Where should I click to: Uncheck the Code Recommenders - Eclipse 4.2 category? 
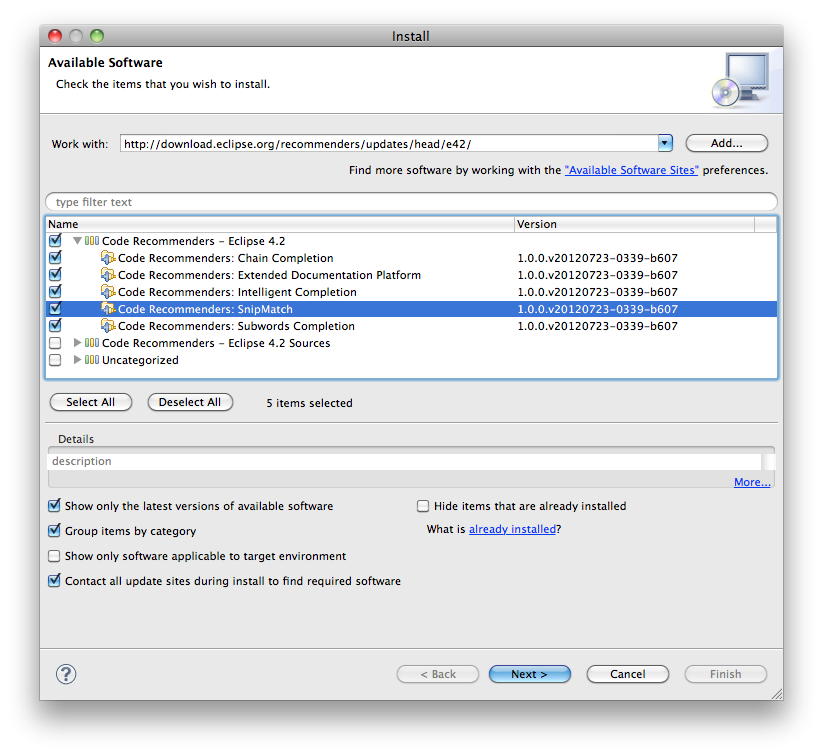(55, 241)
